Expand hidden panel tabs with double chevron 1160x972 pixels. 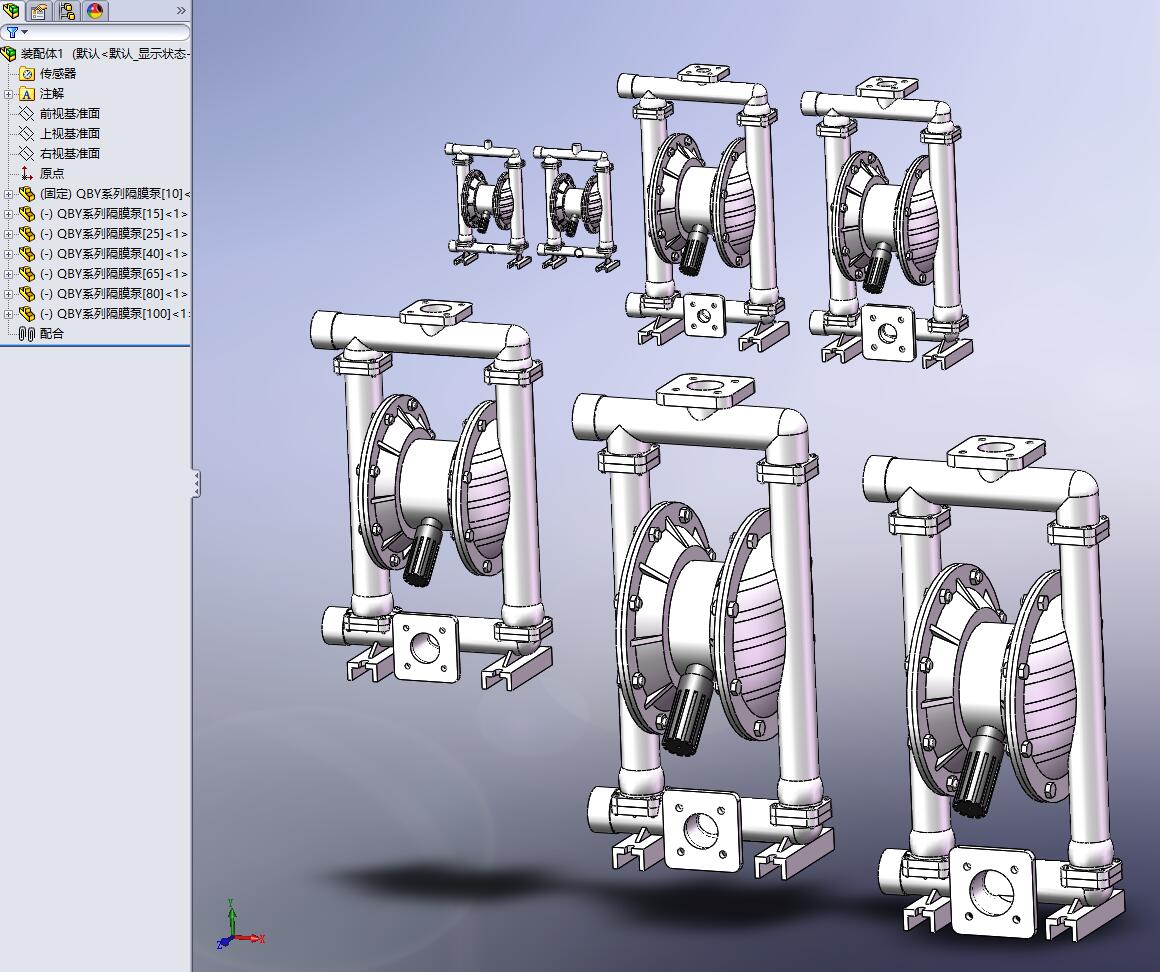181,10
